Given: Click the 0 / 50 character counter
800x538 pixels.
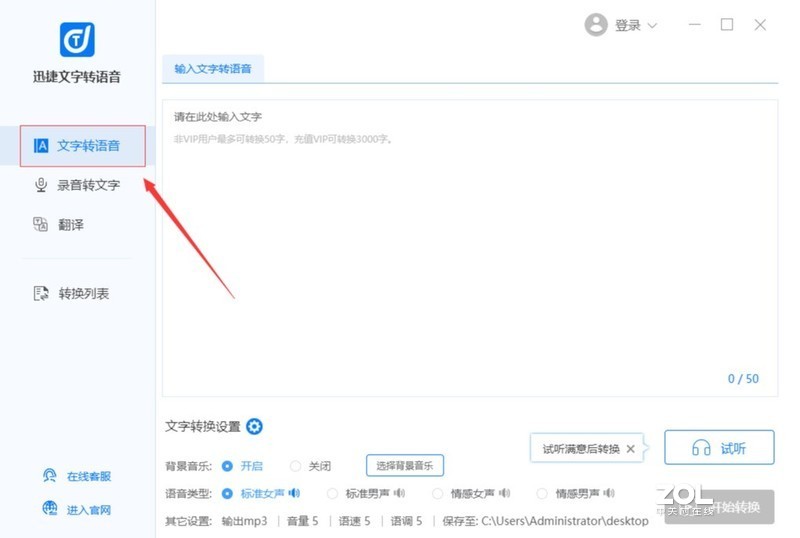Looking at the screenshot, I should 743,379.
